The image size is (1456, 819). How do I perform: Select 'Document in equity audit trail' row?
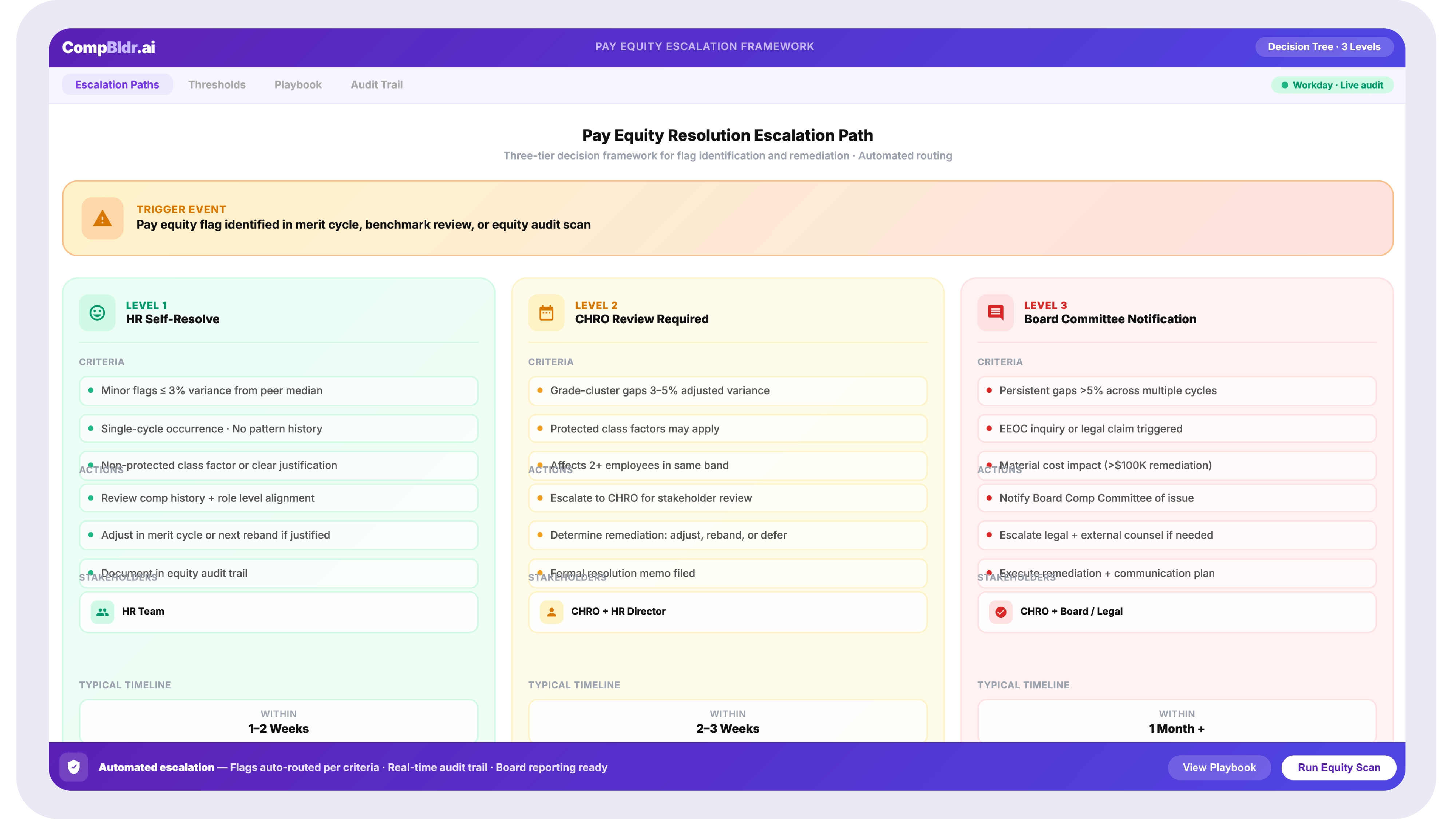coord(279,573)
